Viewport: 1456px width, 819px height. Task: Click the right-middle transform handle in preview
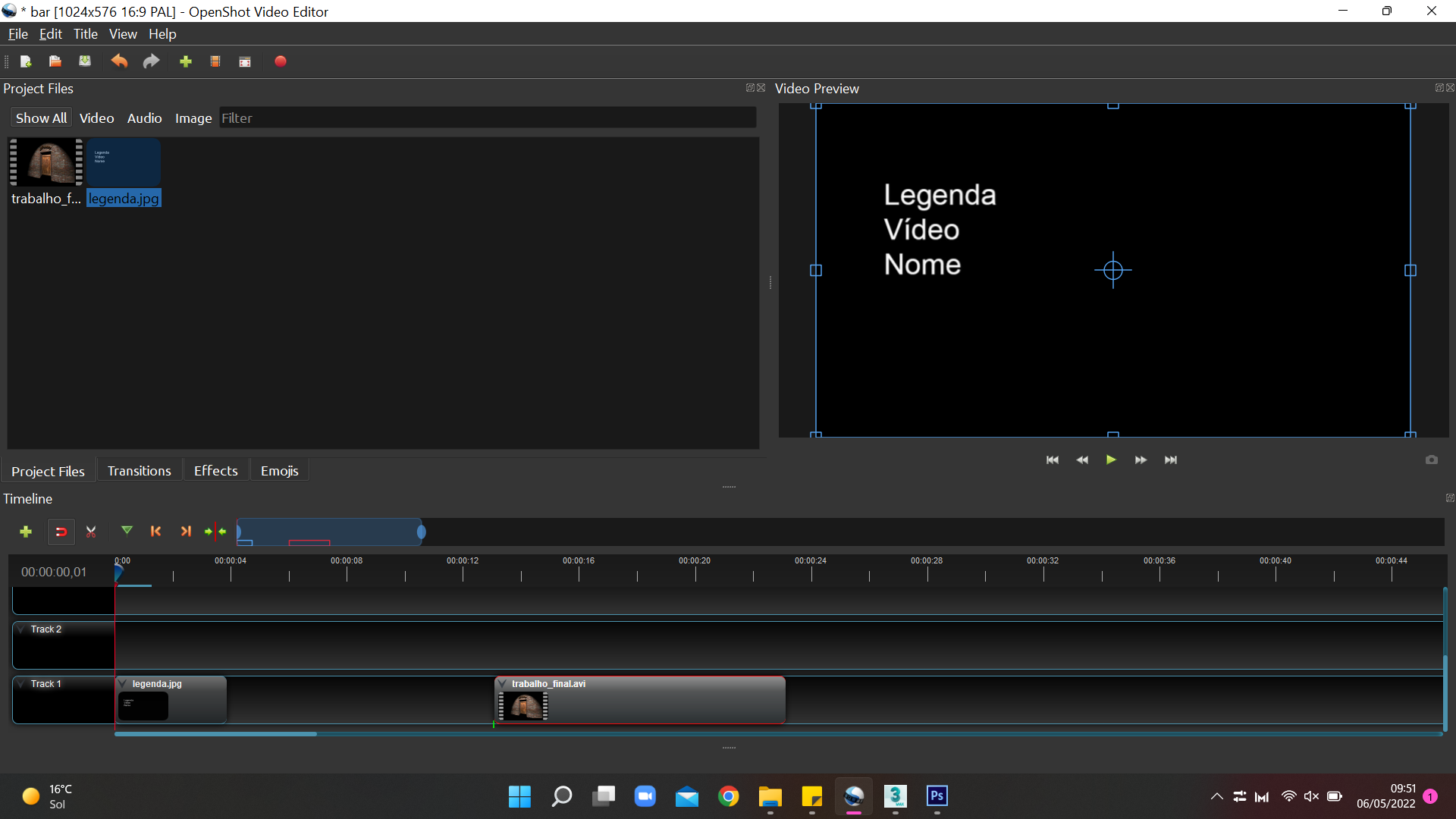(x=1410, y=270)
